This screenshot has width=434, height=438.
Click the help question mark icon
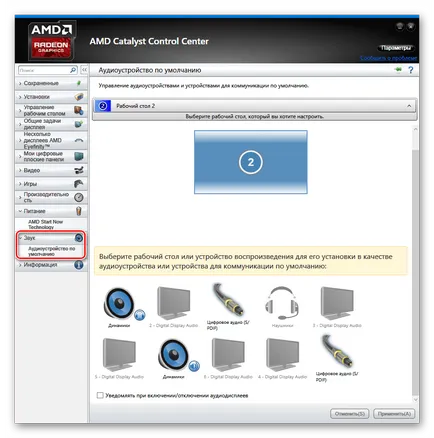click(411, 70)
